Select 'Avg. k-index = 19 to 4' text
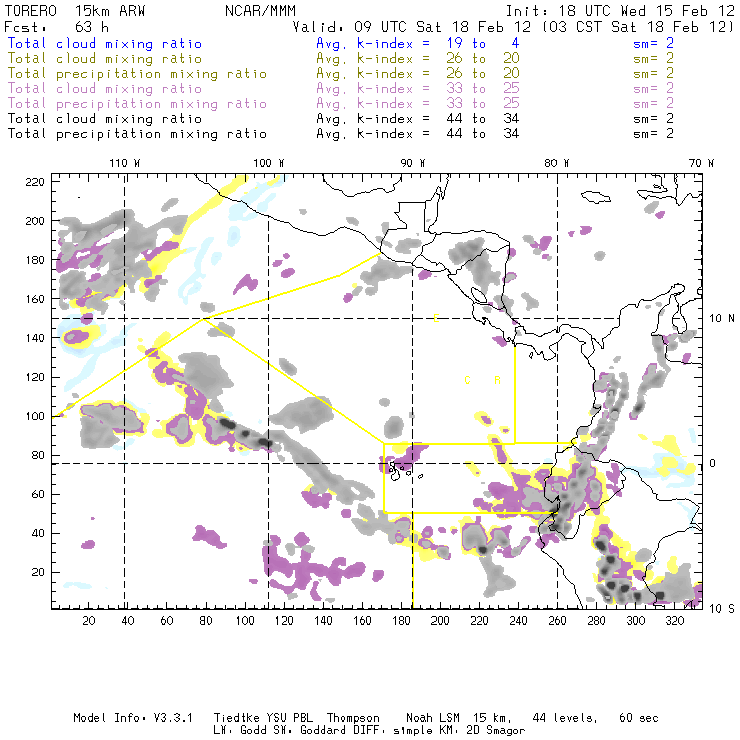The height and width of the screenshot is (740, 740). pos(418,44)
